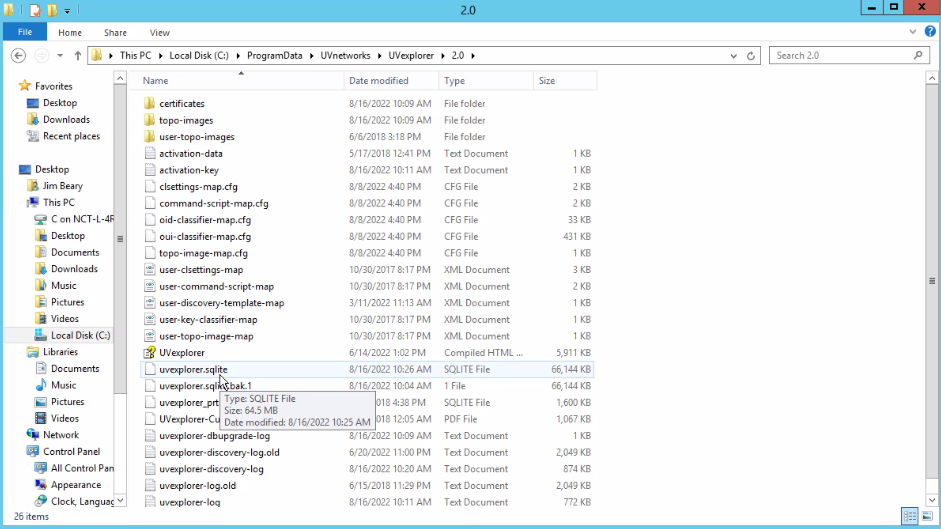The height and width of the screenshot is (529, 941).
Task: Select the uvexplorer-discovery-log file icon
Action: (x=150, y=469)
